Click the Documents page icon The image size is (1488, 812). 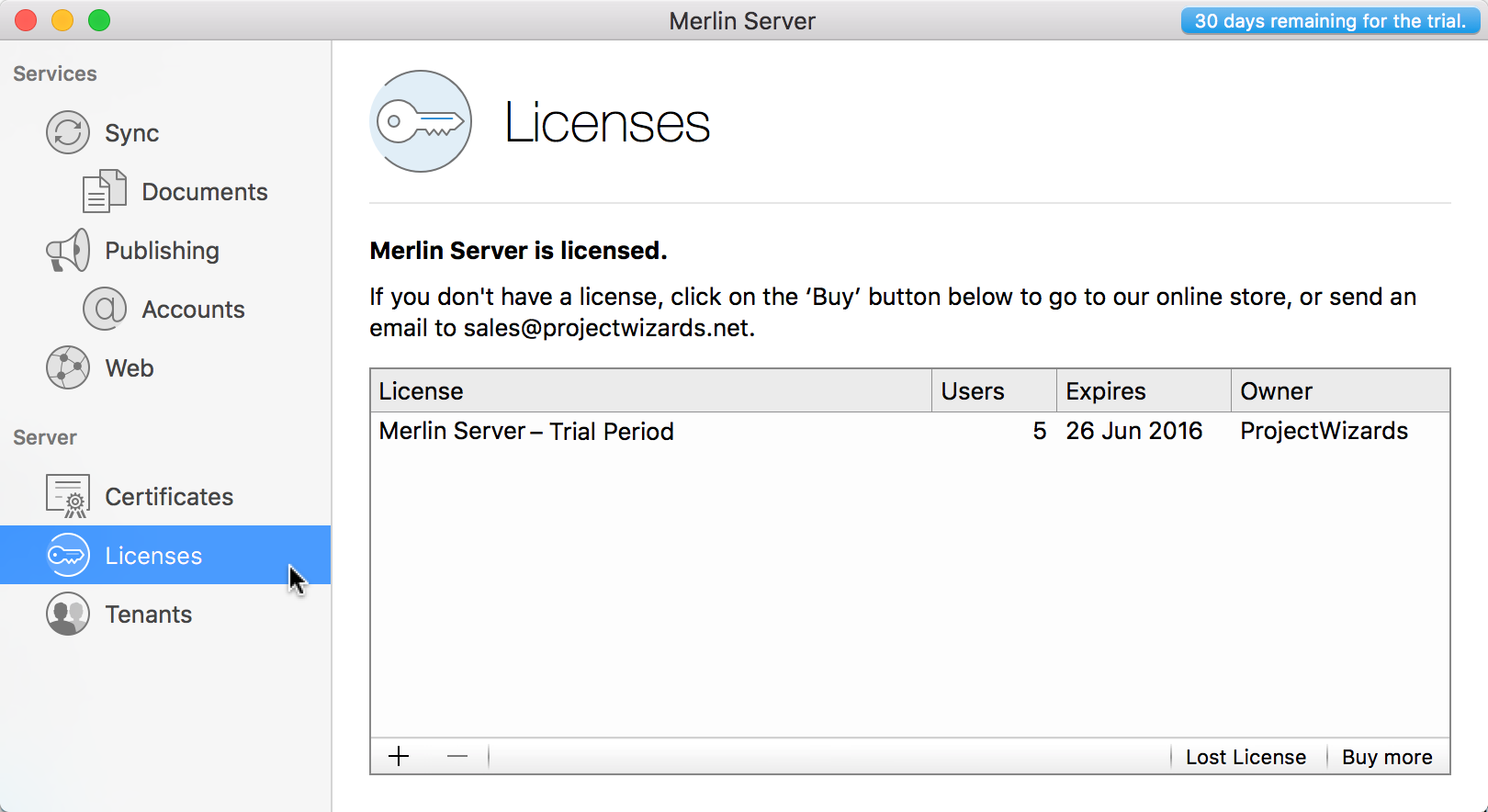[105, 191]
